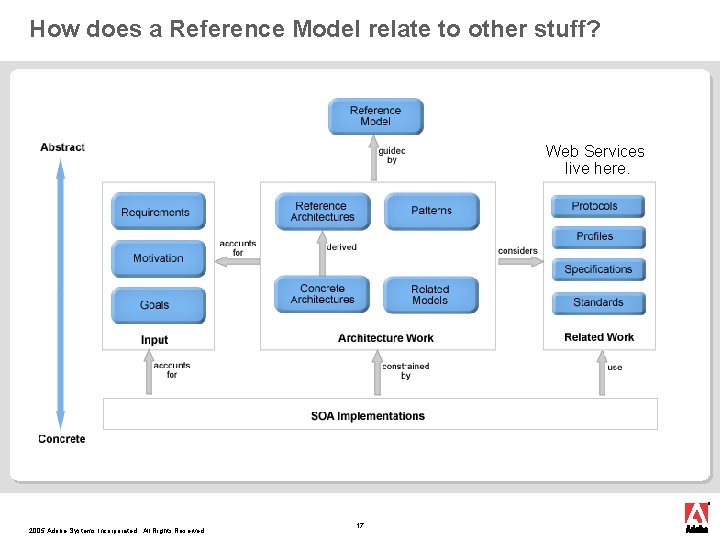This screenshot has width=720, height=540.
Task: Click the 'considers' arrow
Action: click(521, 262)
